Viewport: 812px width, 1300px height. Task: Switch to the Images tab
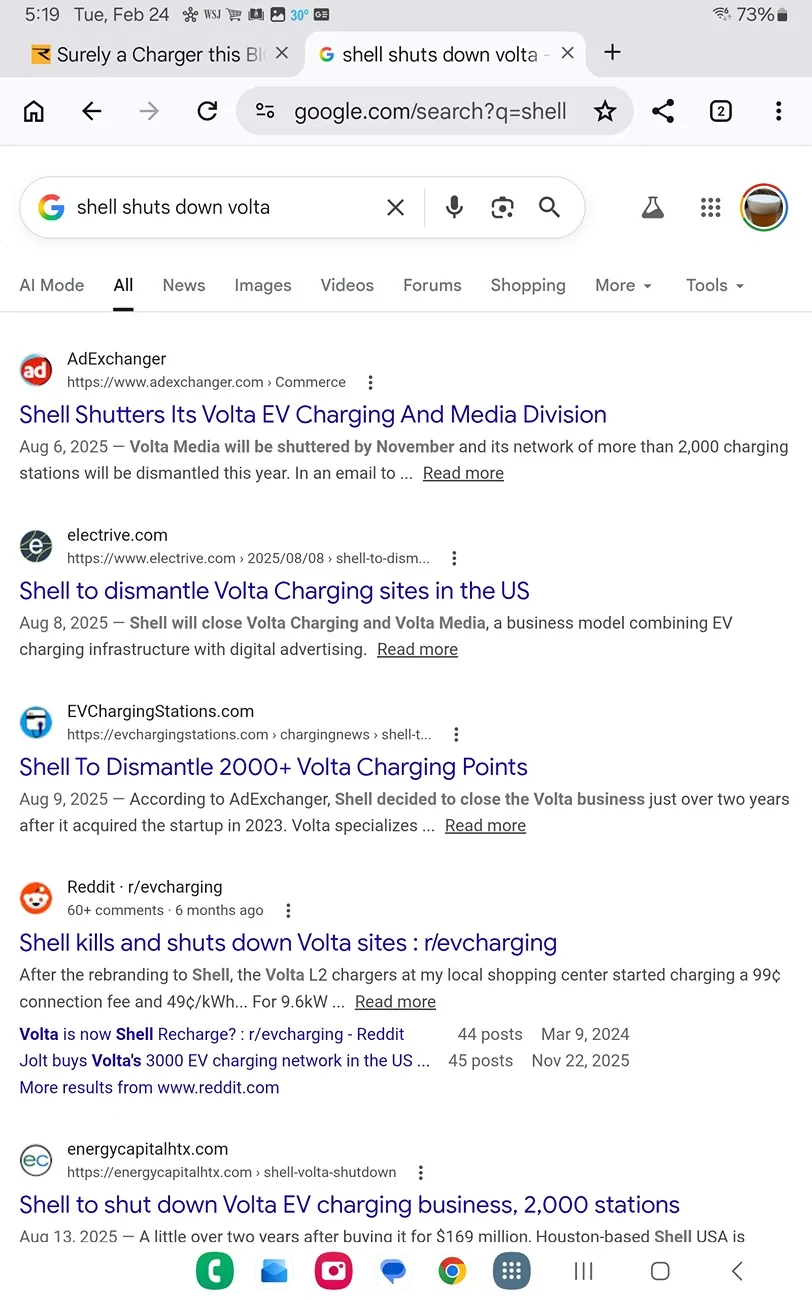tap(263, 285)
